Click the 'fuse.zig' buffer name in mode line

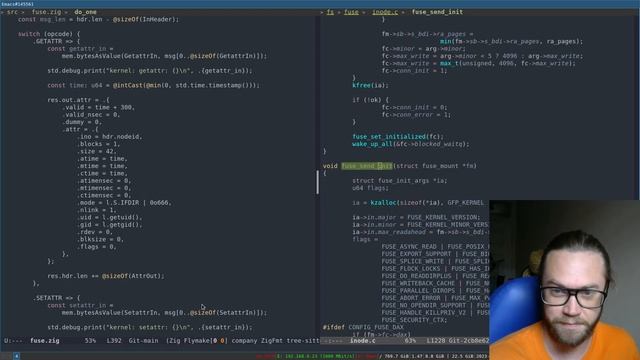45,340
